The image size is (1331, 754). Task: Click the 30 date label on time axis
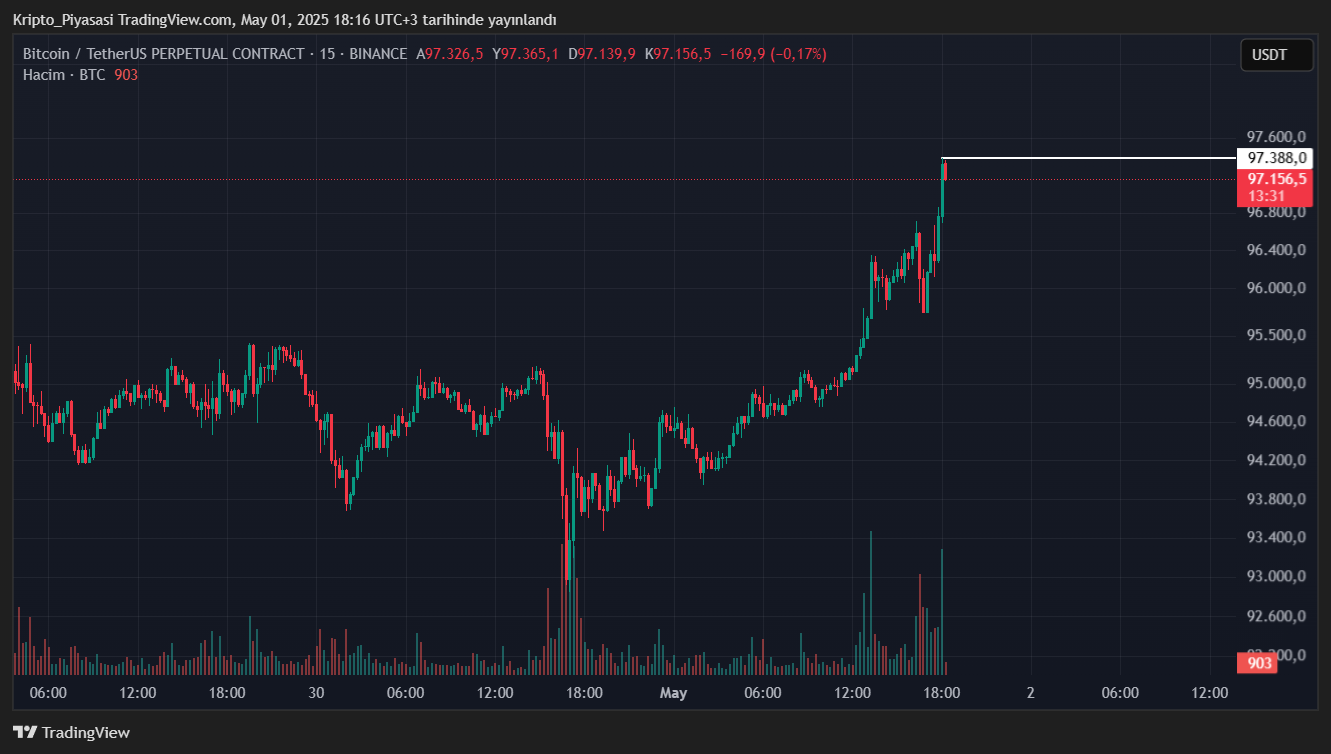pyautogui.click(x=316, y=692)
